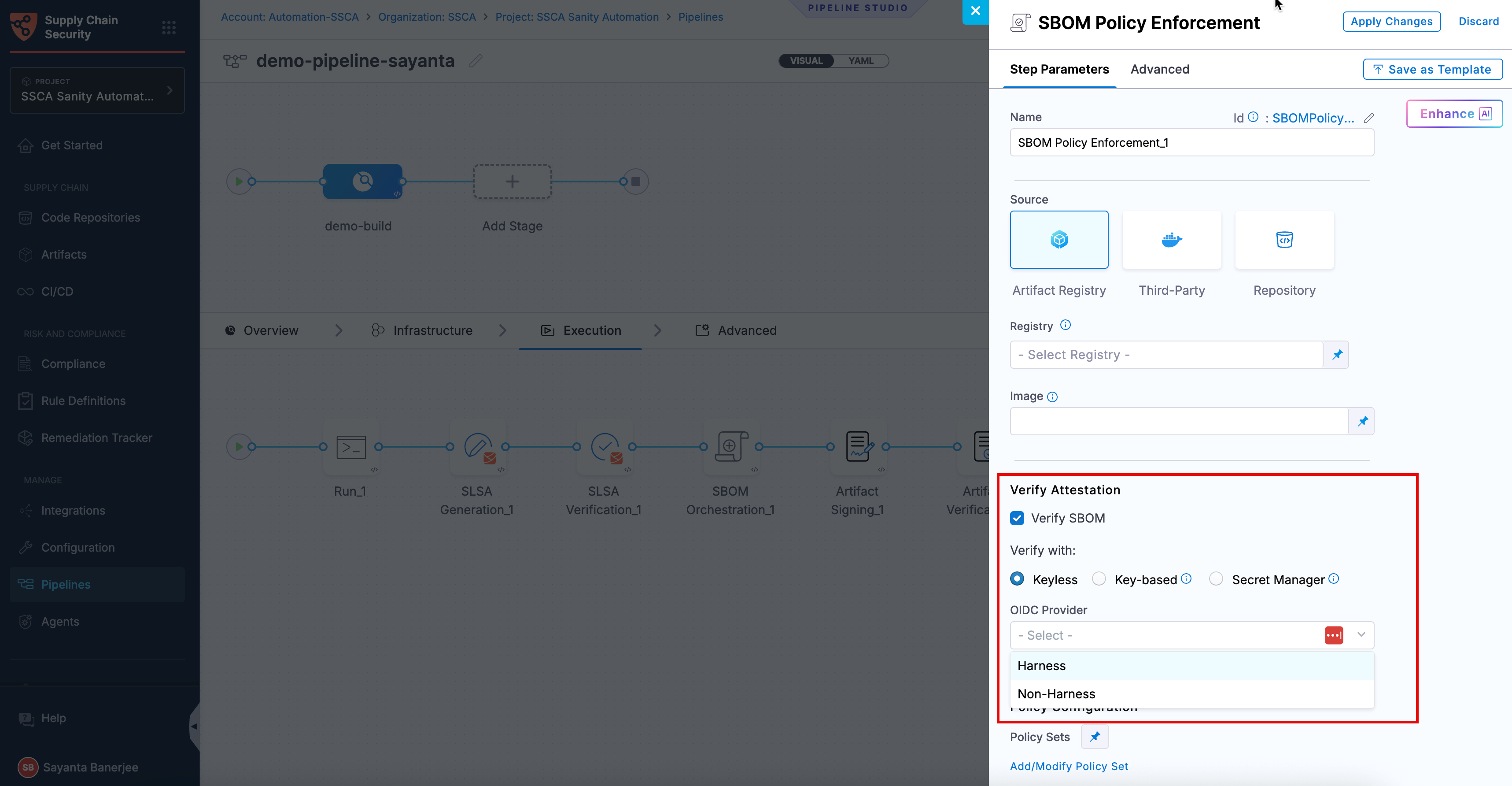The width and height of the screenshot is (1512, 786).
Task: Click the Discard button
Action: point(1479,22)
